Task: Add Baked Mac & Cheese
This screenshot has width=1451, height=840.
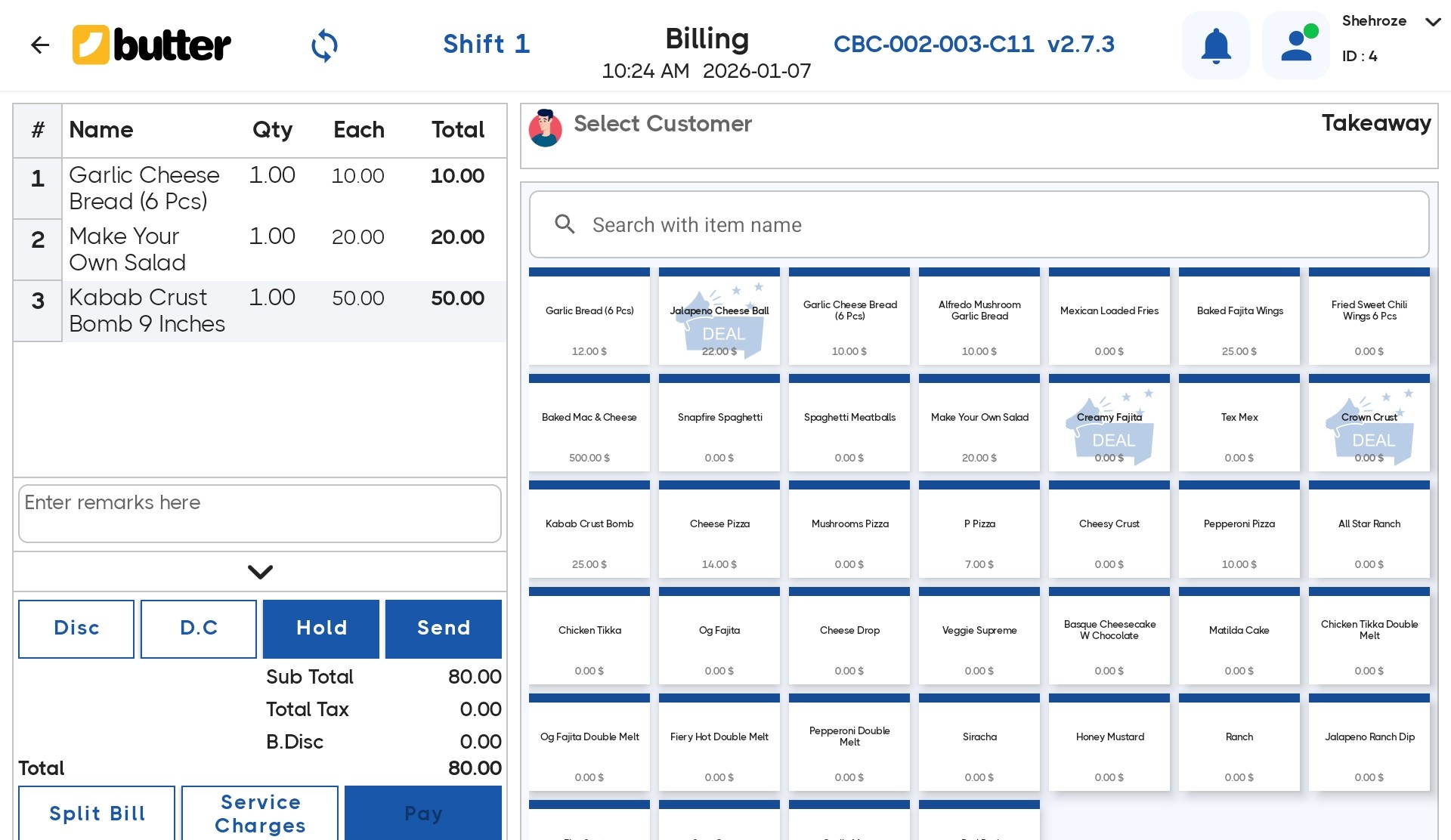Action: point(589,424)
